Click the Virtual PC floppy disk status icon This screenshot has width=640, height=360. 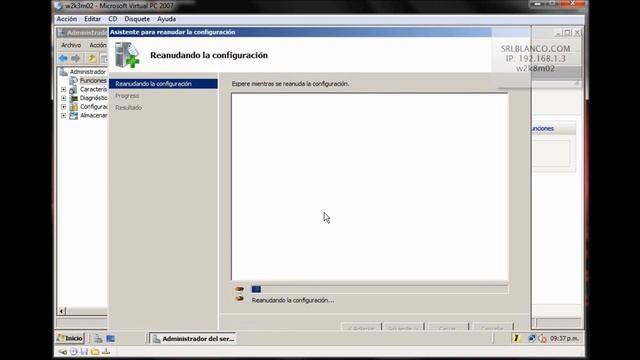[84, 351]
